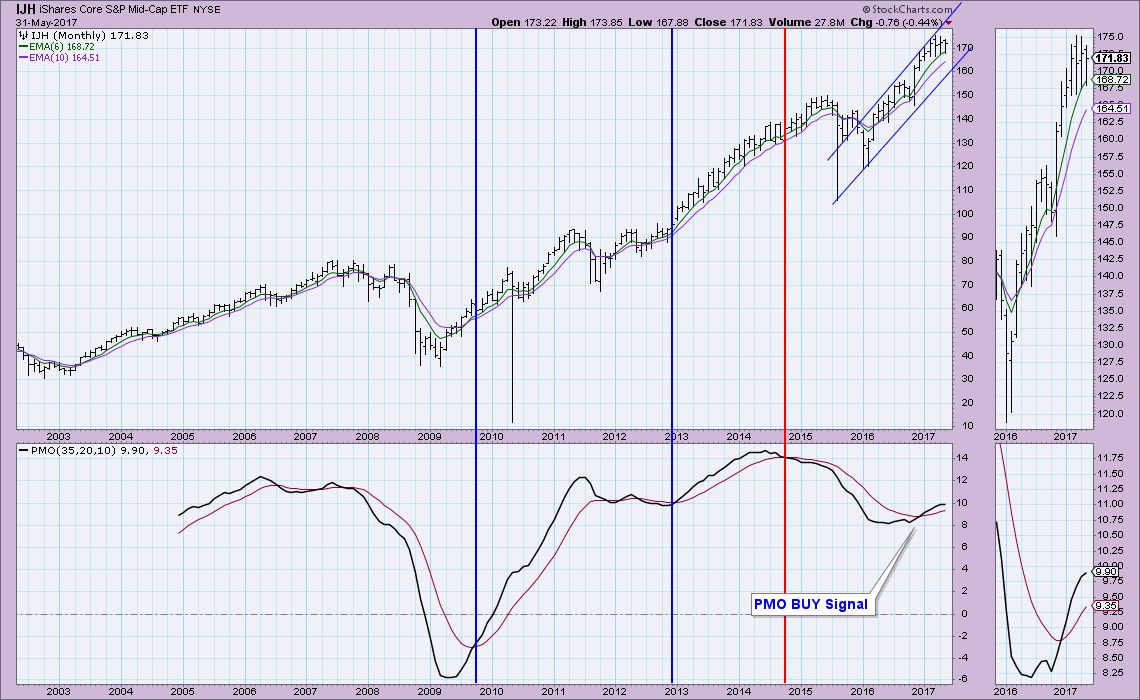The width and height of the screenshot is (1140, 700).
Task: Click the 150 level on the main price axis
Action: tap(964, 95)
